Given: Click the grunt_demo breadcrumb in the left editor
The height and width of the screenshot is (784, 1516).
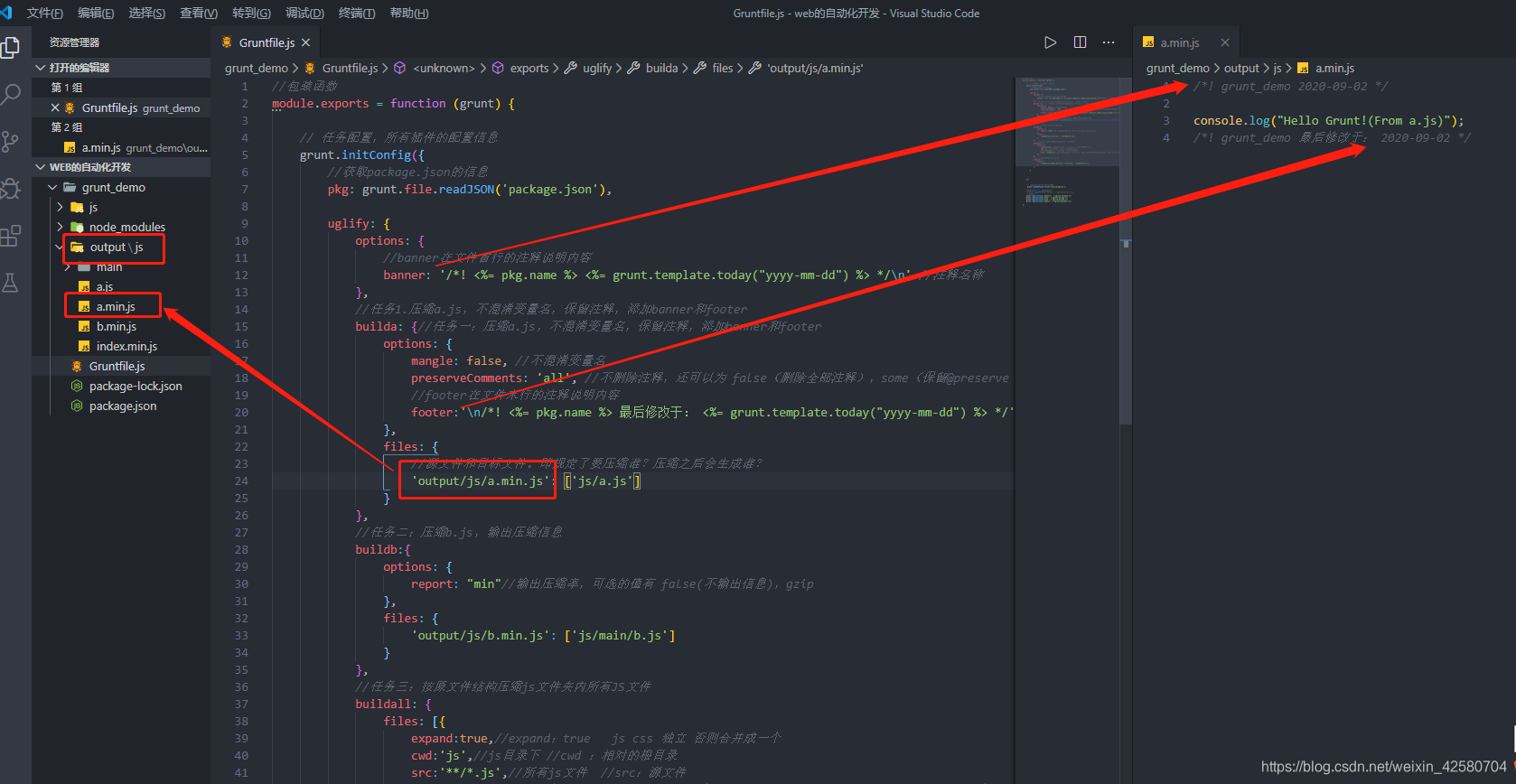Looking at the screenshot, I should tap(256, 68).
